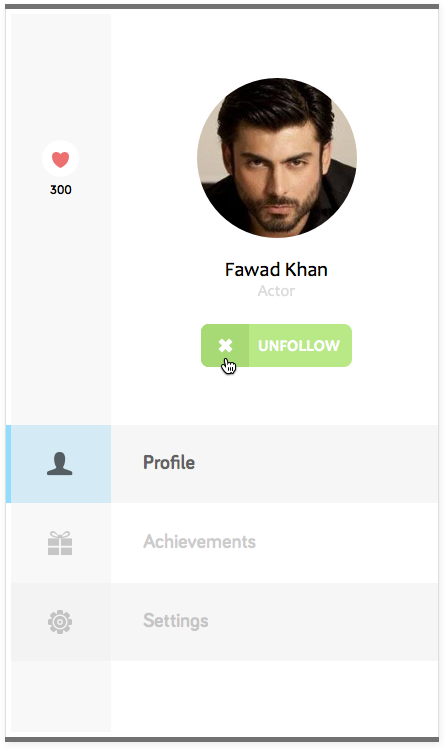This screenshot has height=750, width=446.
Task: Switch to the Achievements tab label
Action: click(200, 541)
